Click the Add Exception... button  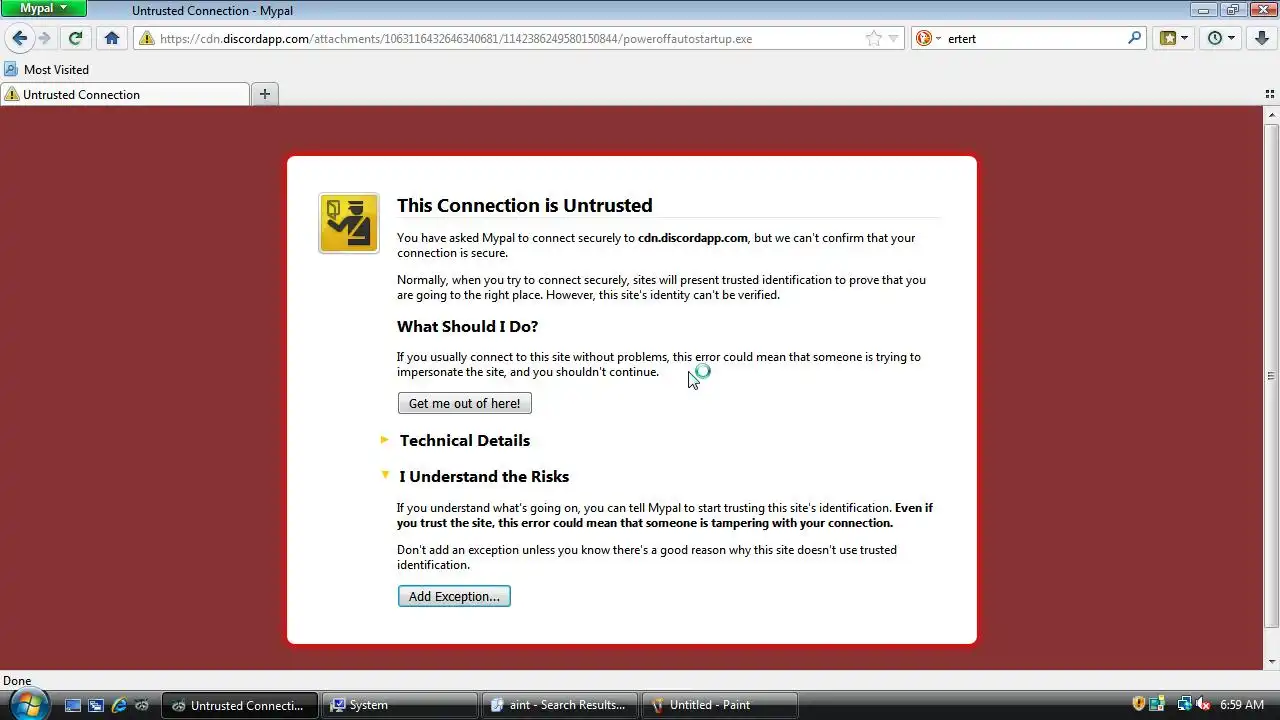click(454, 596)
